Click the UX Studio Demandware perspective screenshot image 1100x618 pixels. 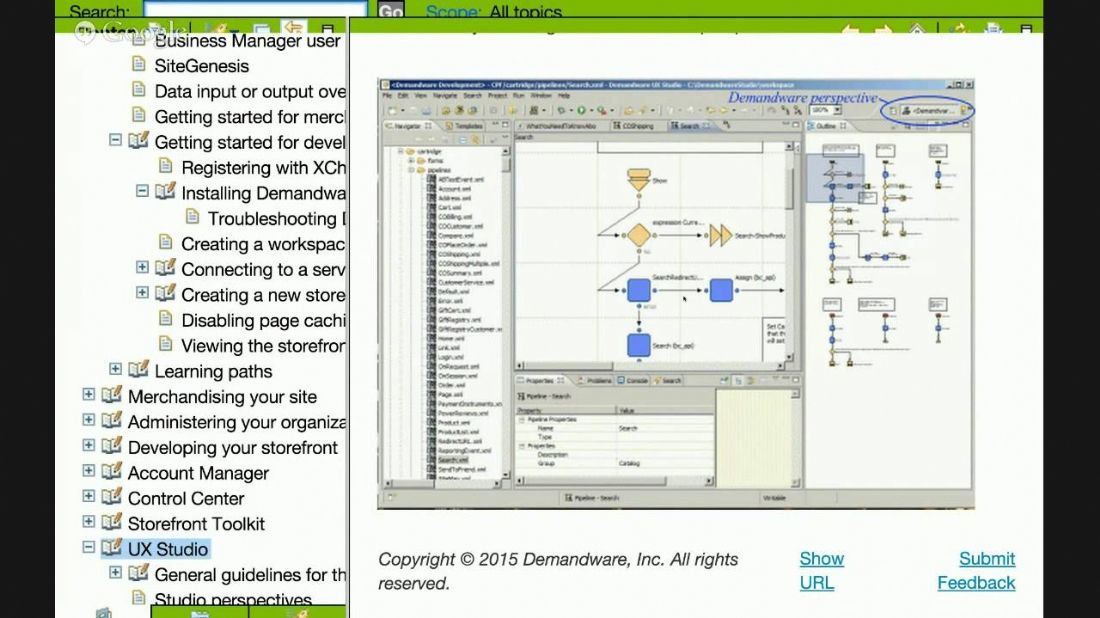[x=676, y=293]
